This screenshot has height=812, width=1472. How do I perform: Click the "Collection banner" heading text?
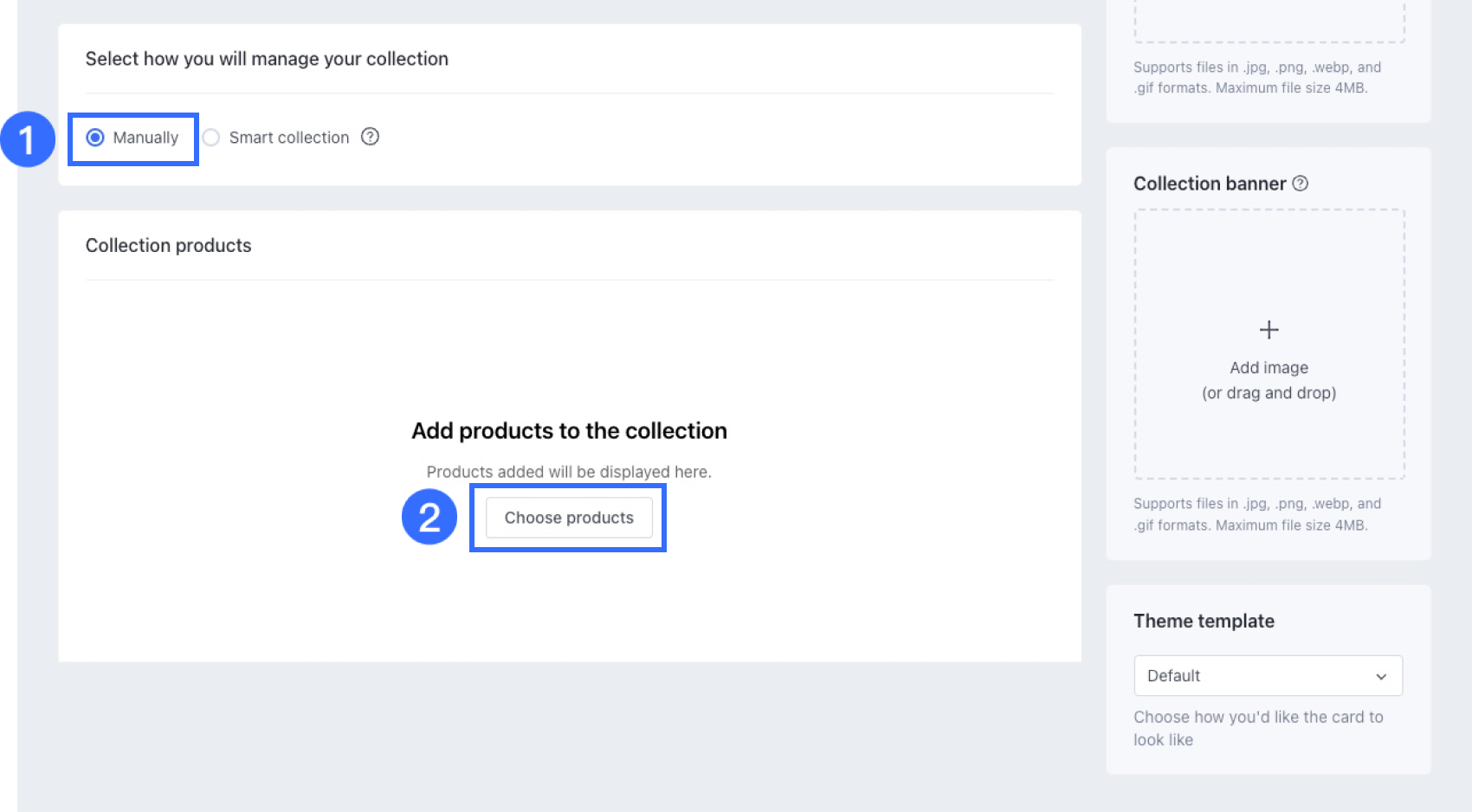1210,184
